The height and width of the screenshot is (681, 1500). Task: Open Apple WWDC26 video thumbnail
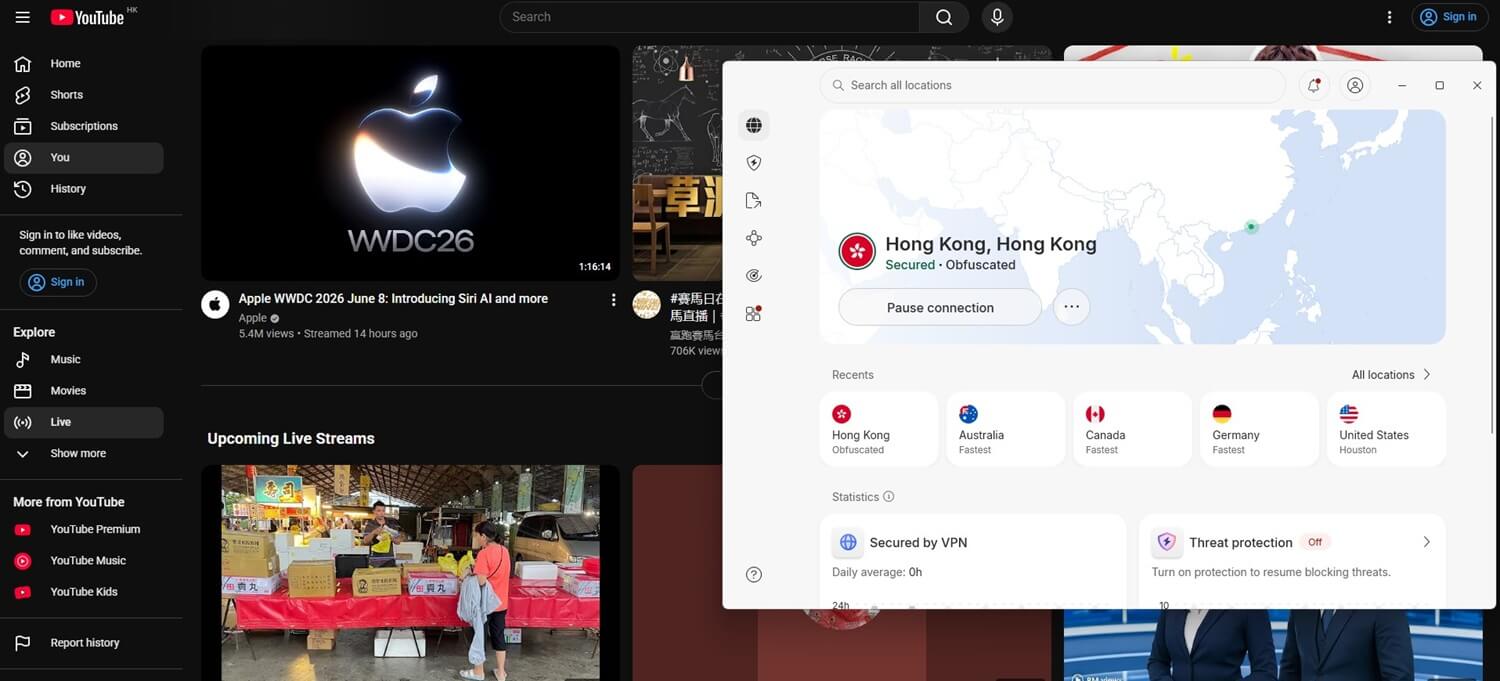tap(410, 163)
